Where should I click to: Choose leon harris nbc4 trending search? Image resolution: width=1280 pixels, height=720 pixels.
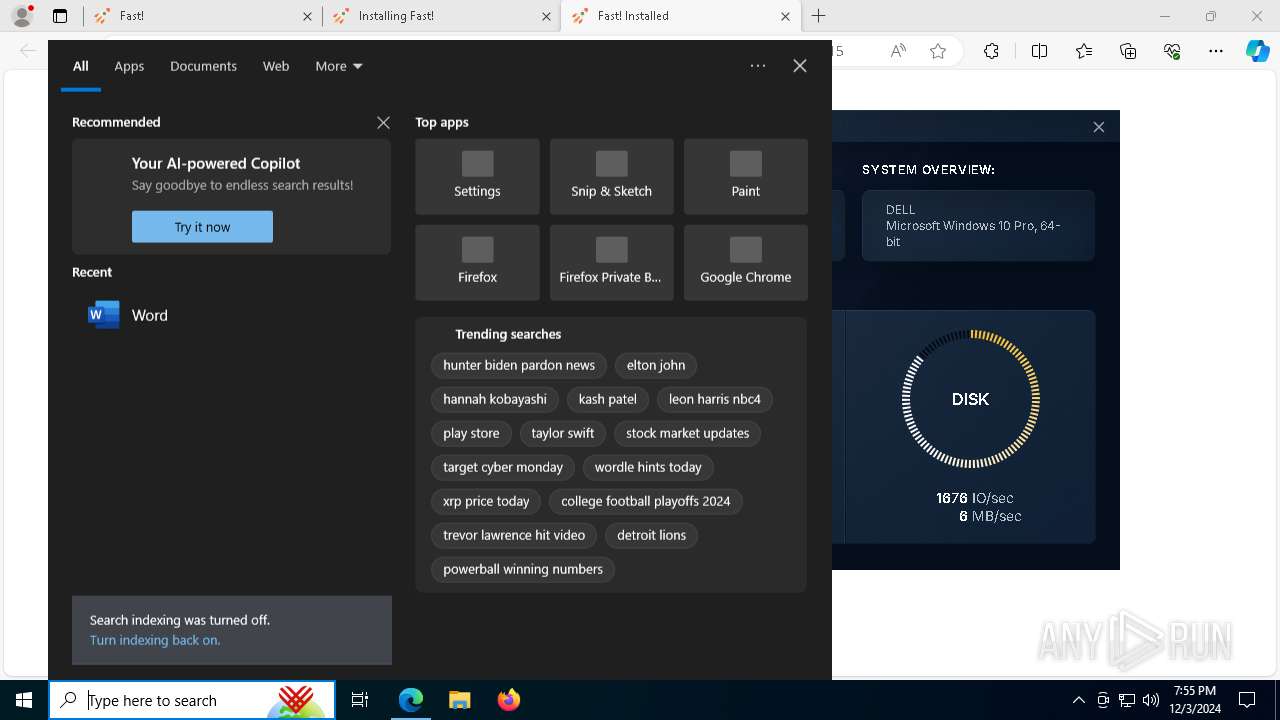715,399
